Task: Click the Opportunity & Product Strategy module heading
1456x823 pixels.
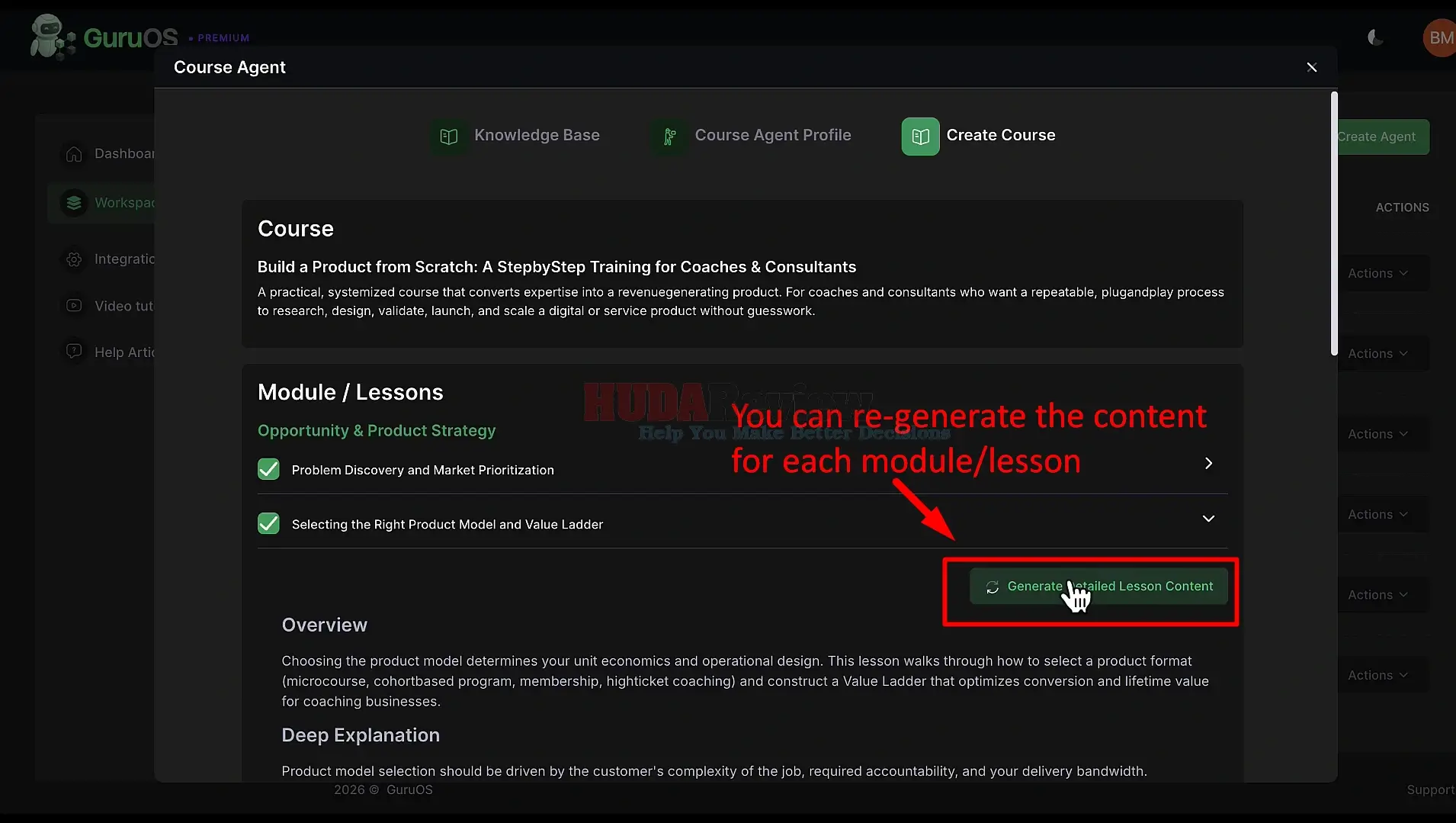Action: click(x=377, y=431)
